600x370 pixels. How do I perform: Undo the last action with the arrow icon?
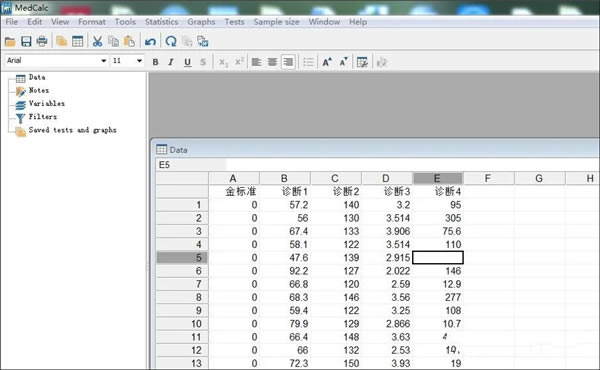pyautogui.click(x=150, y=41)
